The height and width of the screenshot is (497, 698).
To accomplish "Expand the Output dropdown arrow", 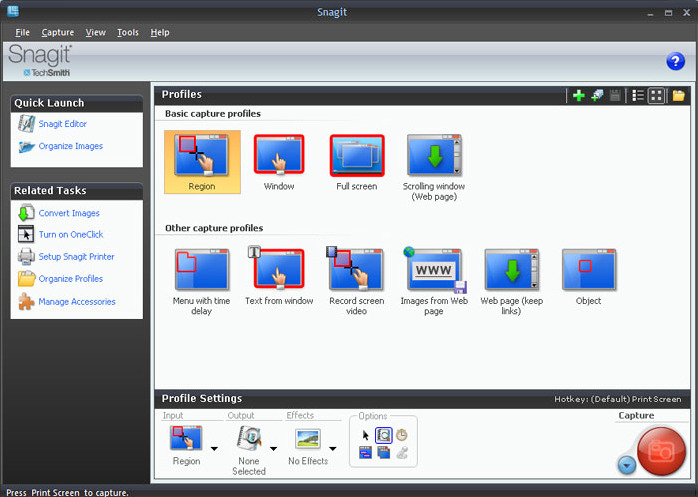I will pyautogui.click(x=273, y=448).
